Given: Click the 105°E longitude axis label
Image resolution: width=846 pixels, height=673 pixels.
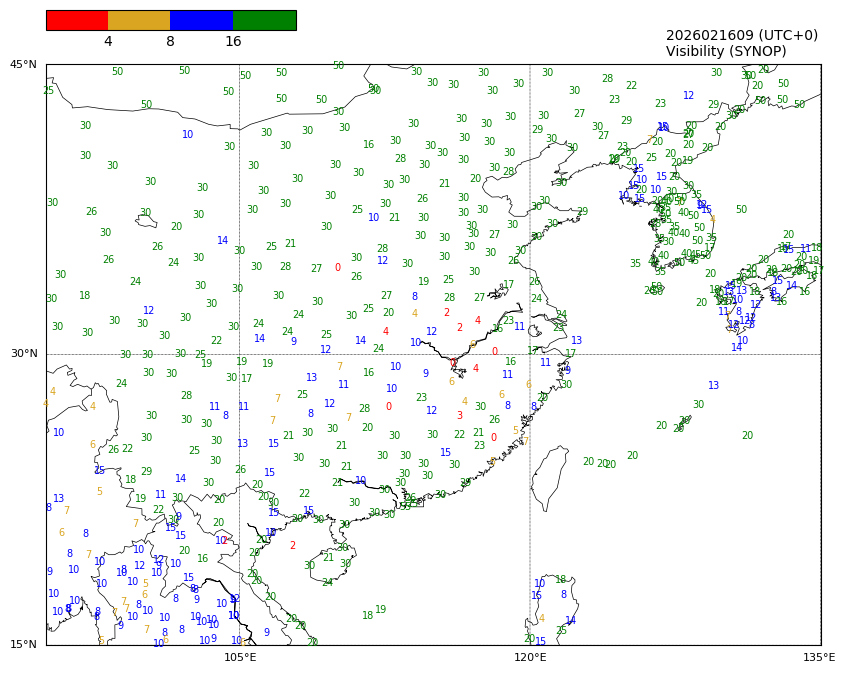Looking at the screenshot, I should click(x=240, y=658).
